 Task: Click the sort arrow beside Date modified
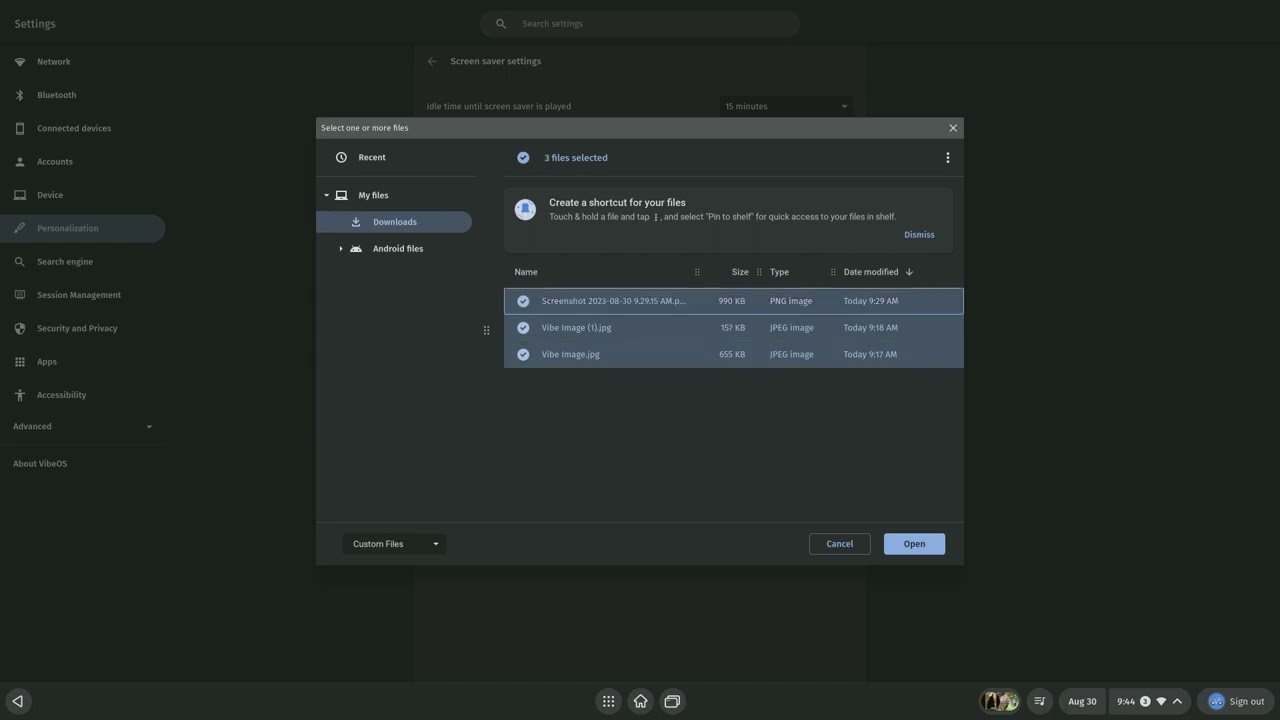(909, 272)
